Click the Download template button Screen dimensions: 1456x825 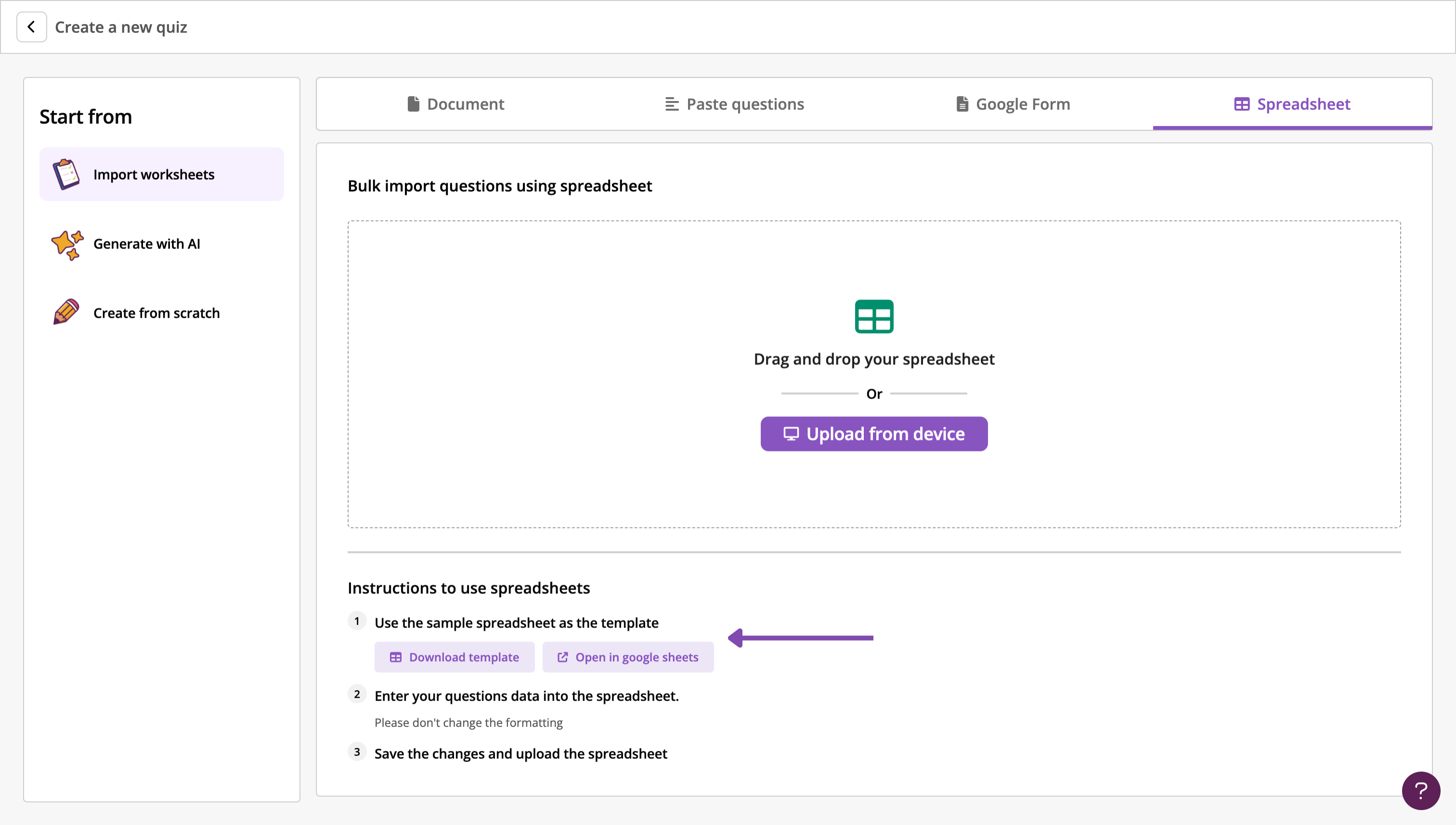point(454,657)
